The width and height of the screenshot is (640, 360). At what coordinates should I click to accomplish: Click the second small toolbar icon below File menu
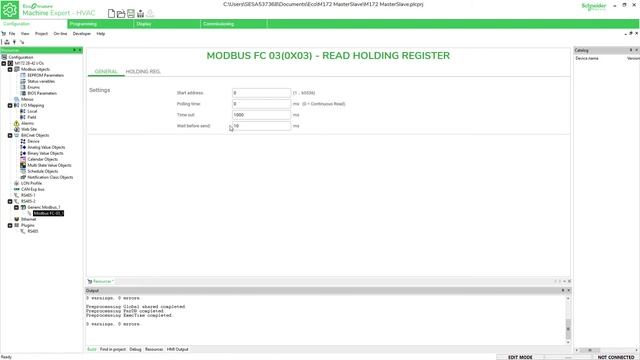pyautogui.click(x=14, y=42)
